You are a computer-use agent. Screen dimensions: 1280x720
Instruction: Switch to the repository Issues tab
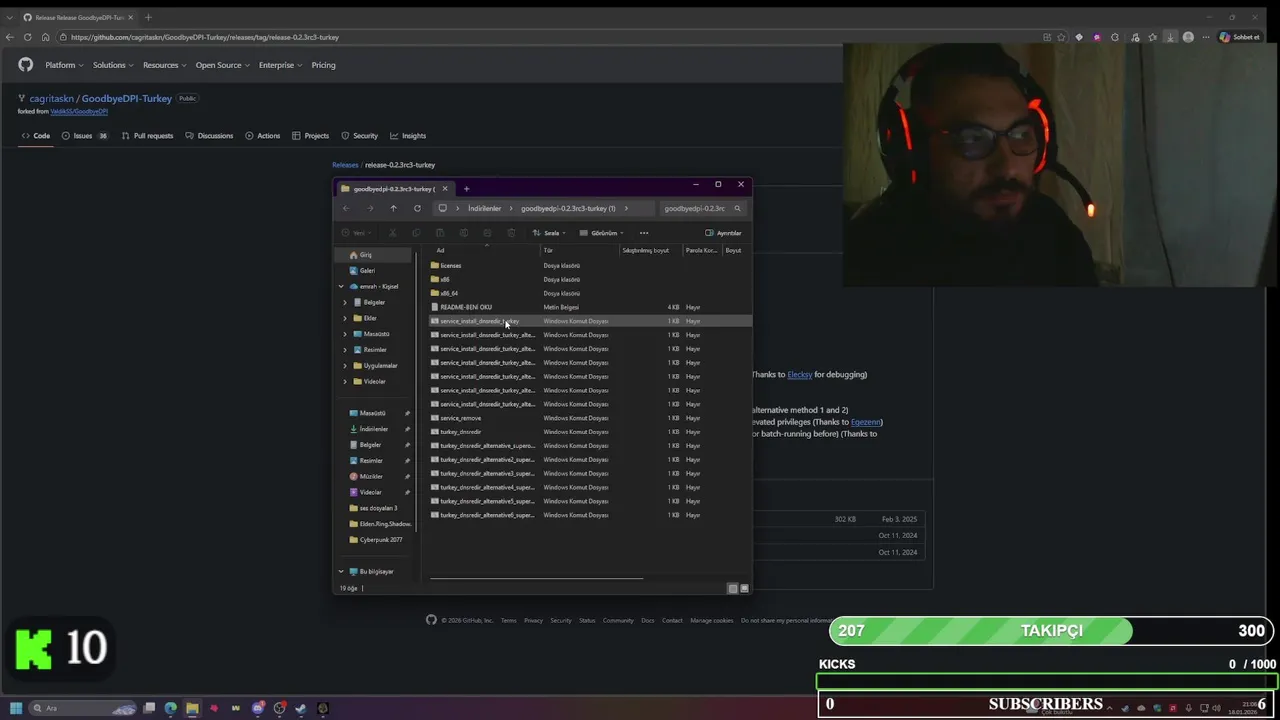click(85, 136)
